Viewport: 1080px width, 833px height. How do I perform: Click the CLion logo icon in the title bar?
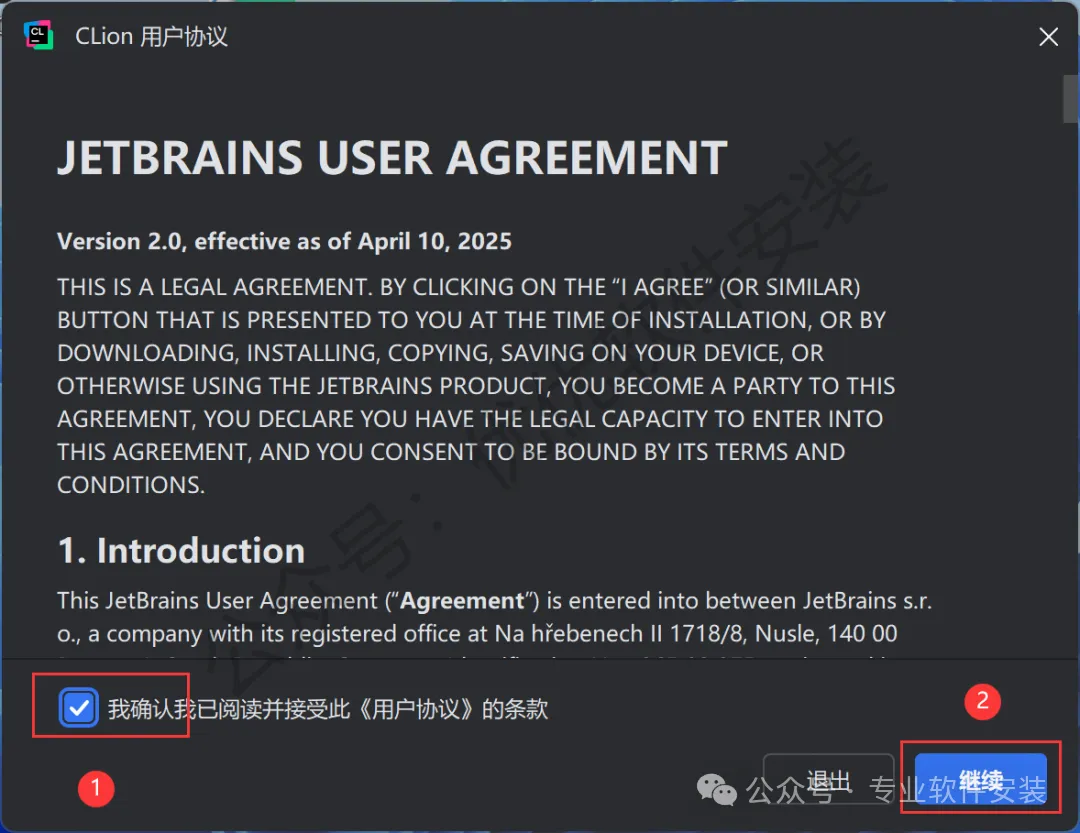39,36
